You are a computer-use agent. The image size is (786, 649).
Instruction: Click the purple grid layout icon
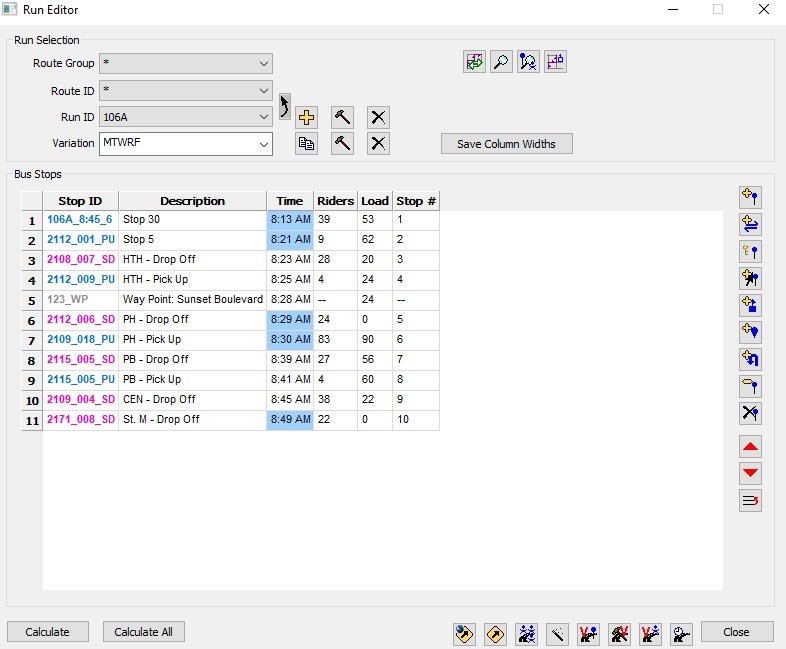coord(555,62)
